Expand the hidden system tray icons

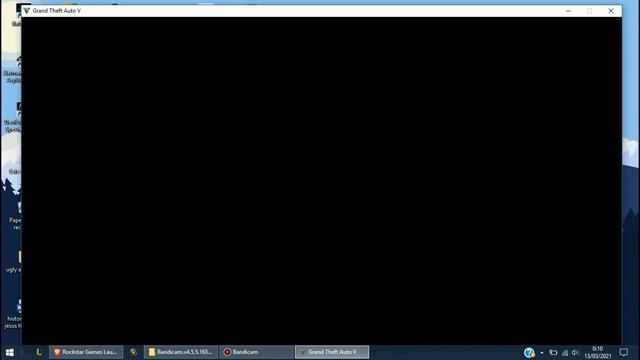tap(542, 353)
